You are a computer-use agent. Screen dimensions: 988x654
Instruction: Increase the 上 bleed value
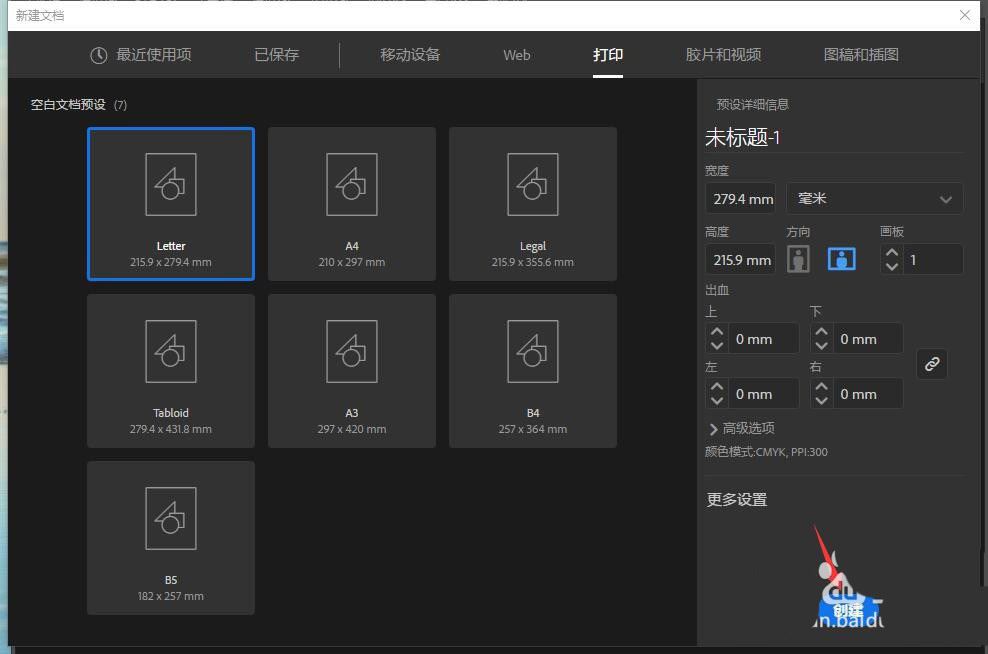718,332
